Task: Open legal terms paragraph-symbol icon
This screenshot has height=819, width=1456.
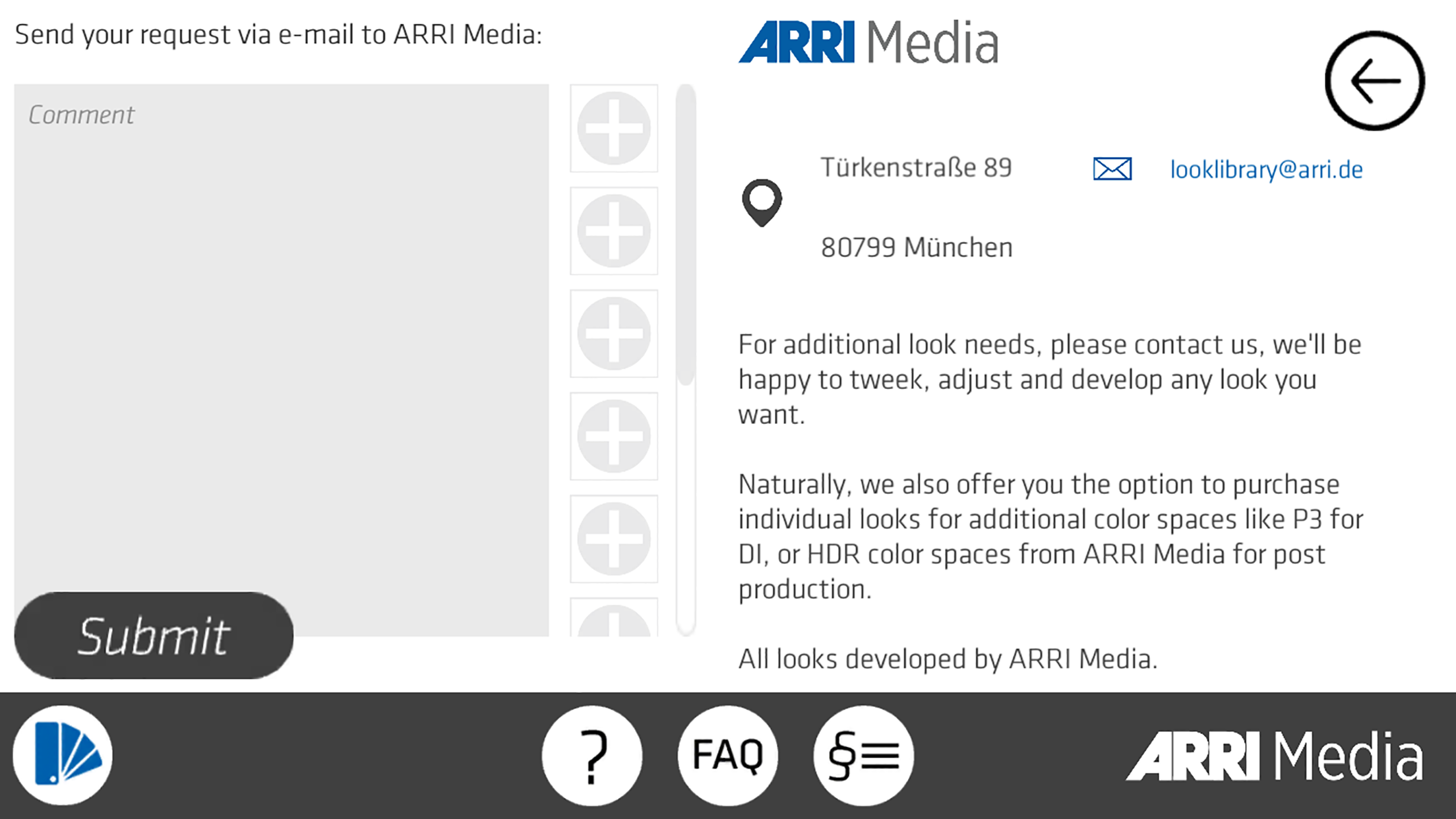Action: point(863,755)
